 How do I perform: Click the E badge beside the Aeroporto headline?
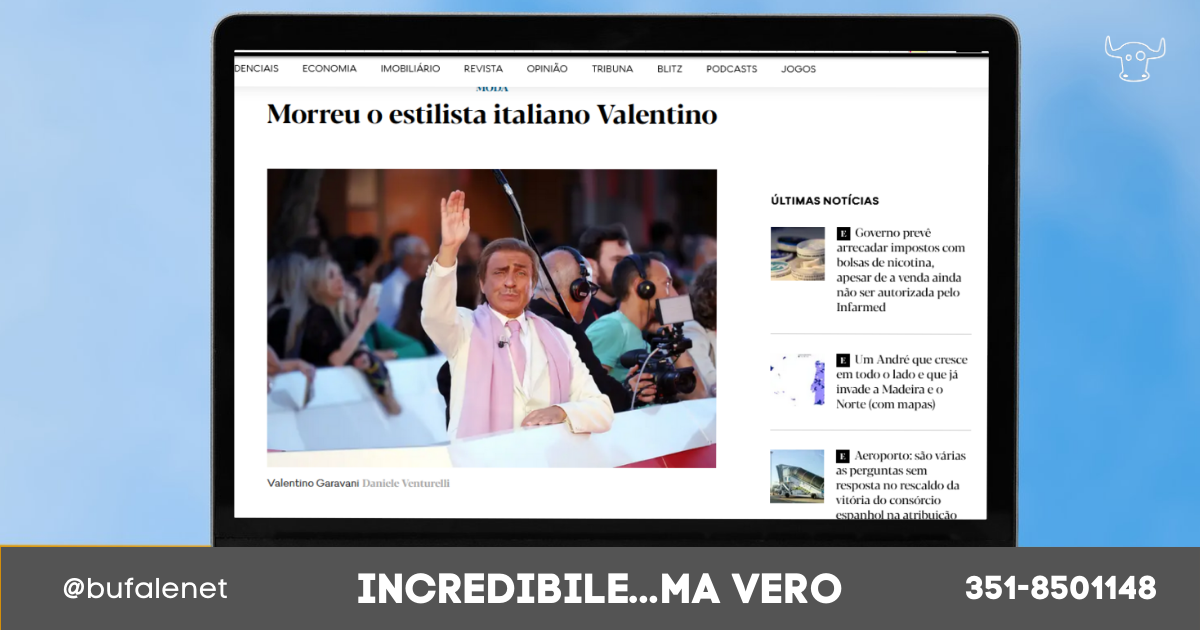pos(843,456)
